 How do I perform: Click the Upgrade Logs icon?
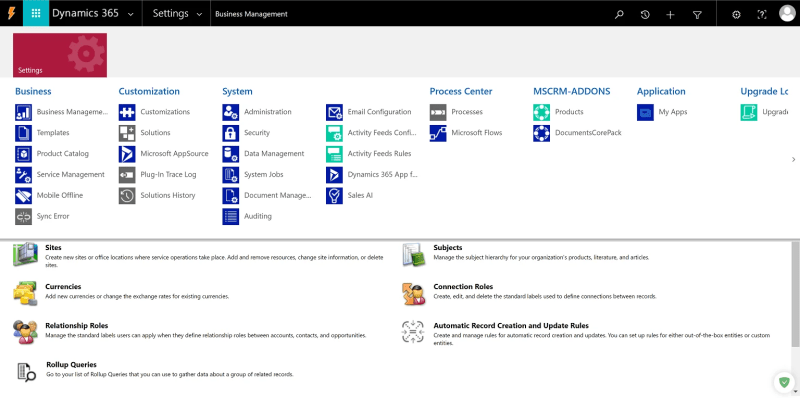click(748, 112)
